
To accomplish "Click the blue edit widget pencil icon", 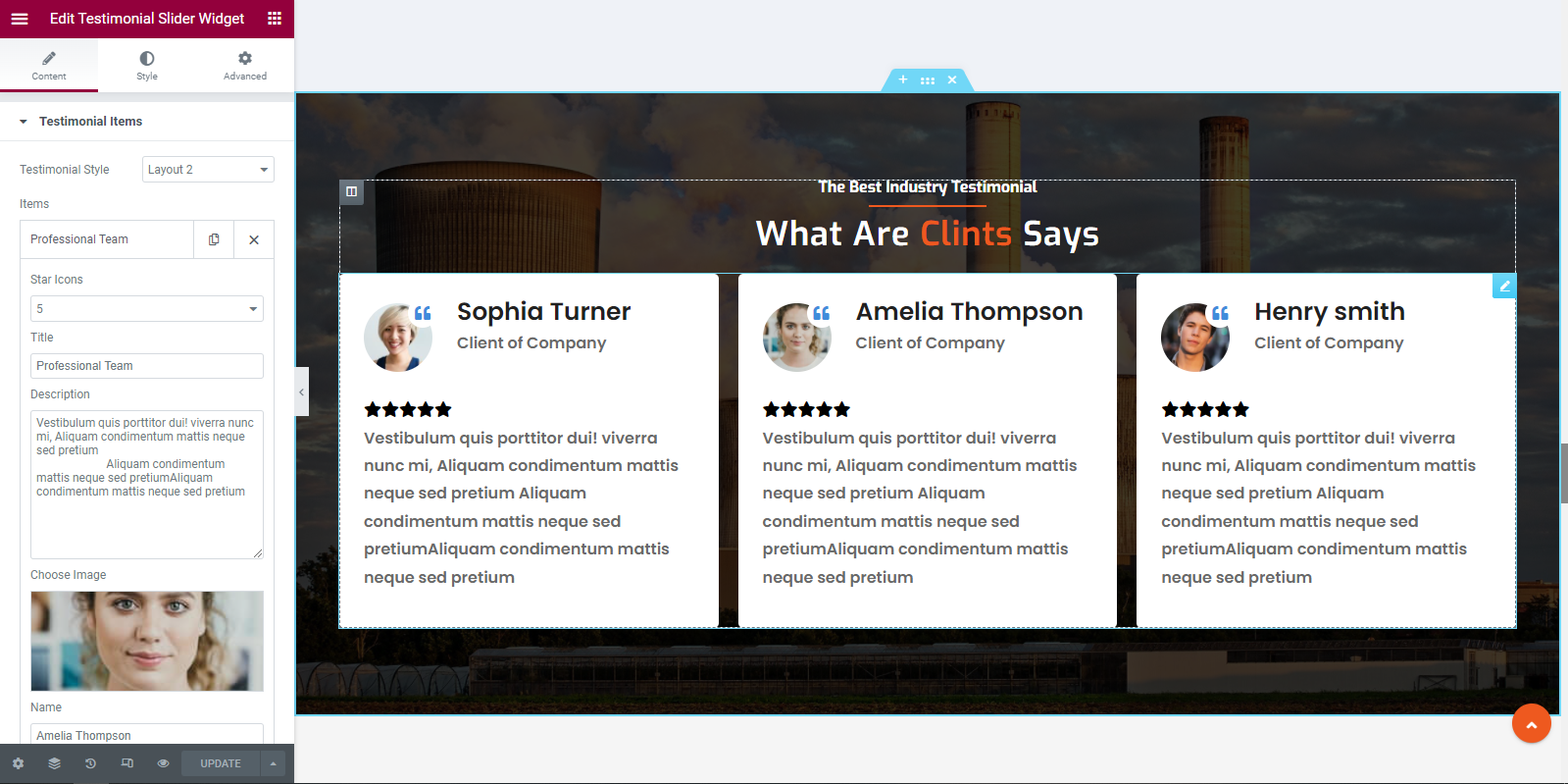I will coord(1504,286).
